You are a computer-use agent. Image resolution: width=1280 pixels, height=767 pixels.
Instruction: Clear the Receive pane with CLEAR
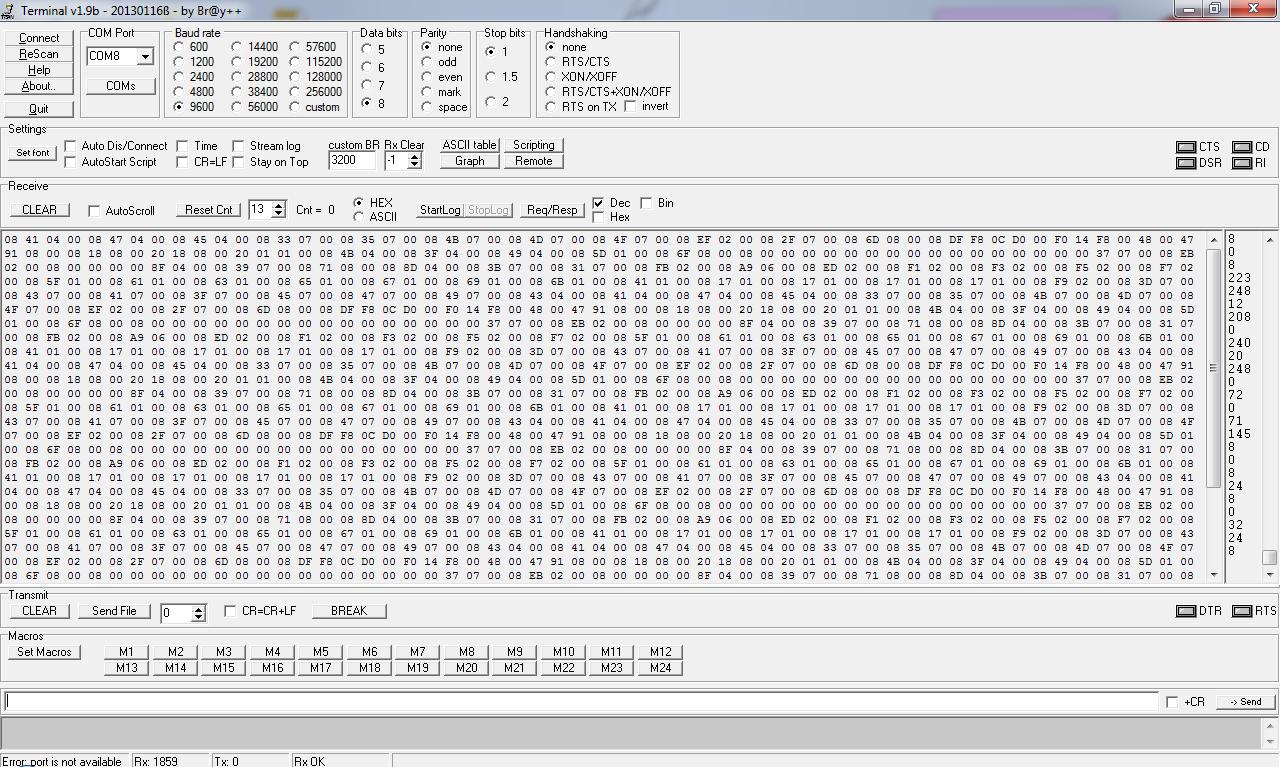[39, 210]
